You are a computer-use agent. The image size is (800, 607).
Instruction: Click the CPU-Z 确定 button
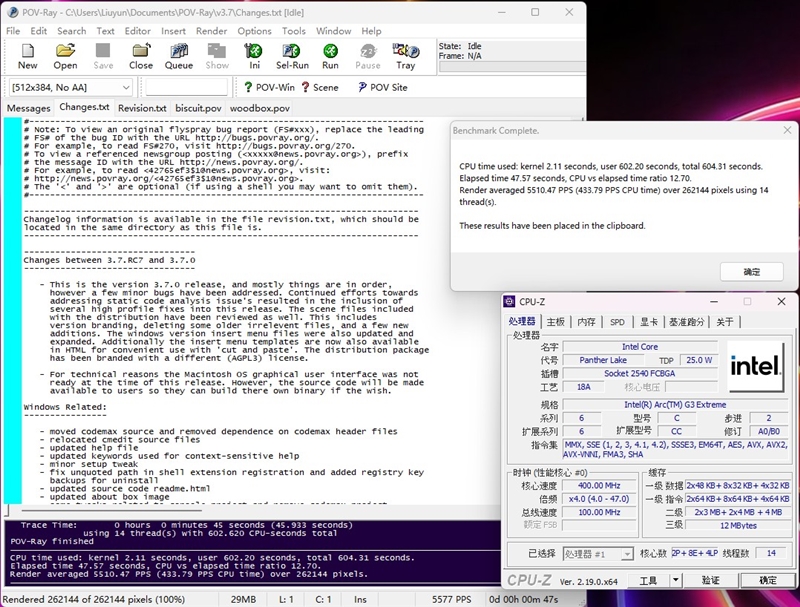pos(768,580)
